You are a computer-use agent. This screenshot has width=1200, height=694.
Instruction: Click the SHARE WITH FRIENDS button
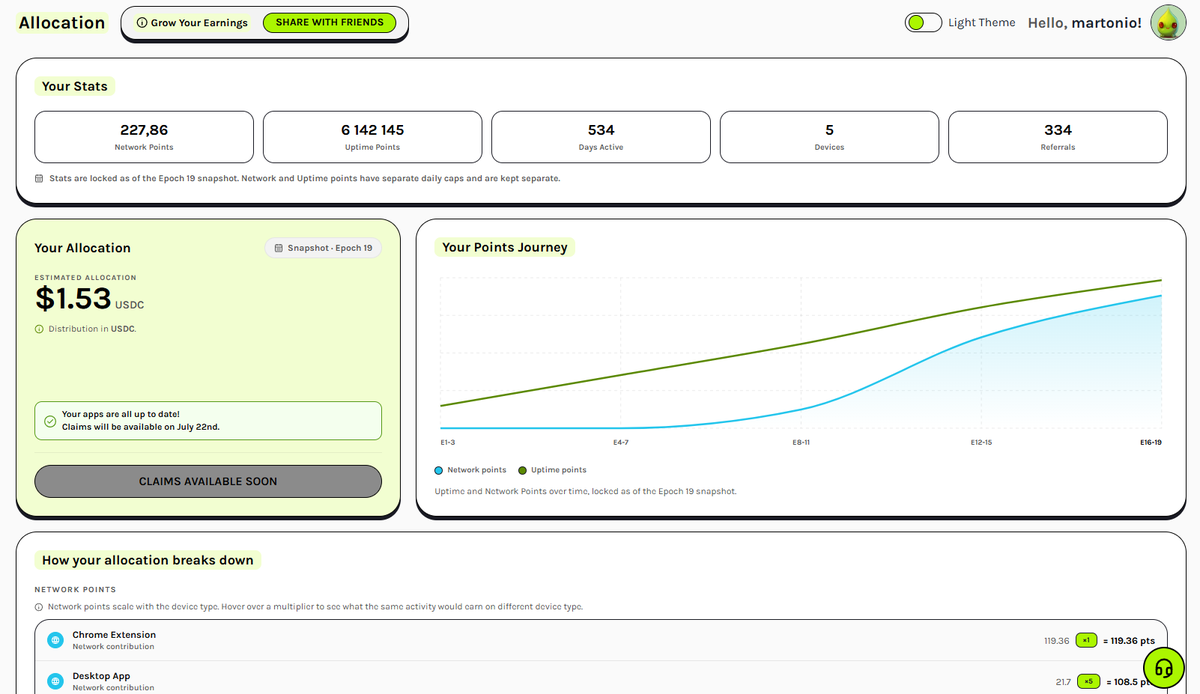329,22
